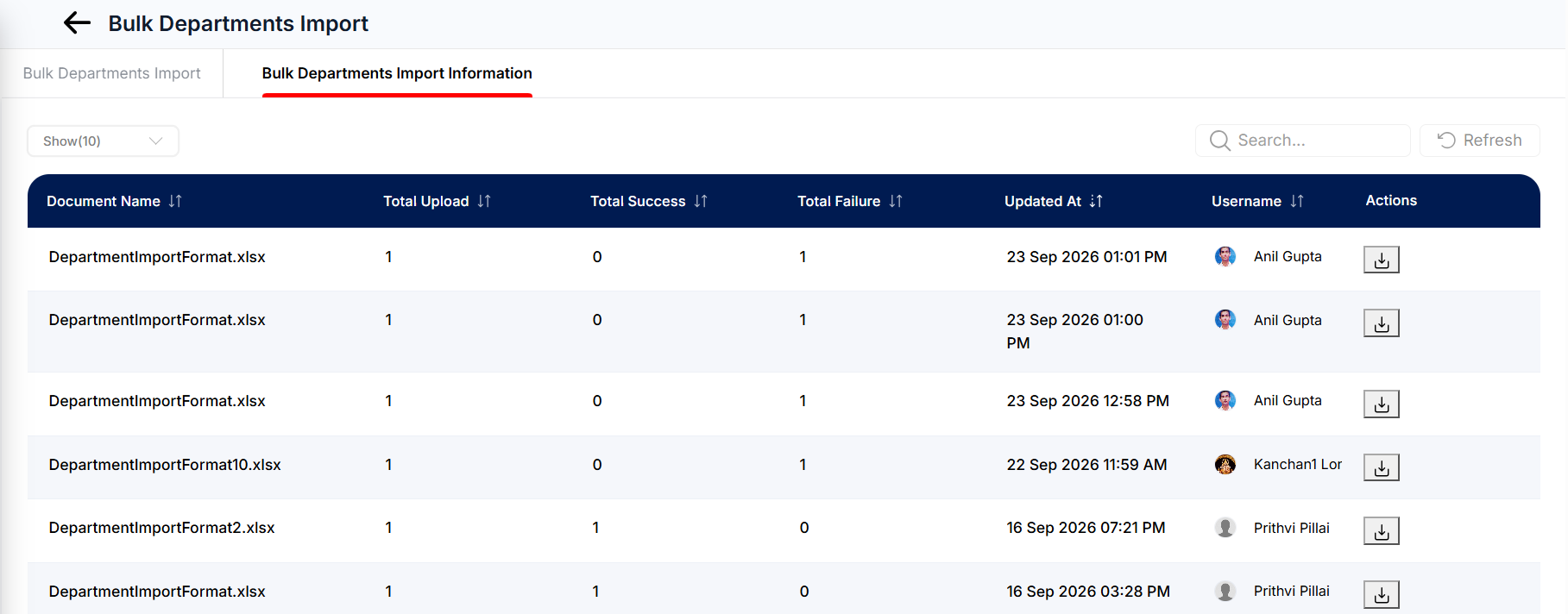Sort by Total Failure column arrows

tap(896, 201)
